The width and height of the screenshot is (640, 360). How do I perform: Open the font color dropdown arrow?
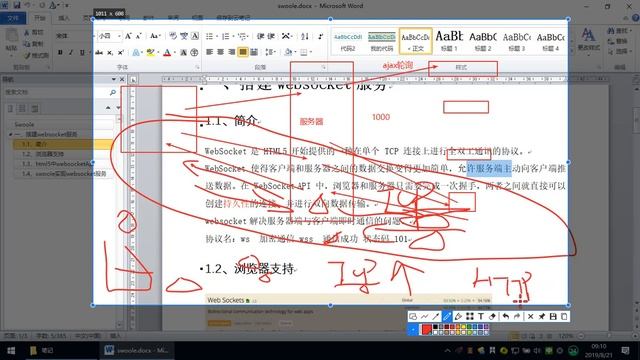174,52
